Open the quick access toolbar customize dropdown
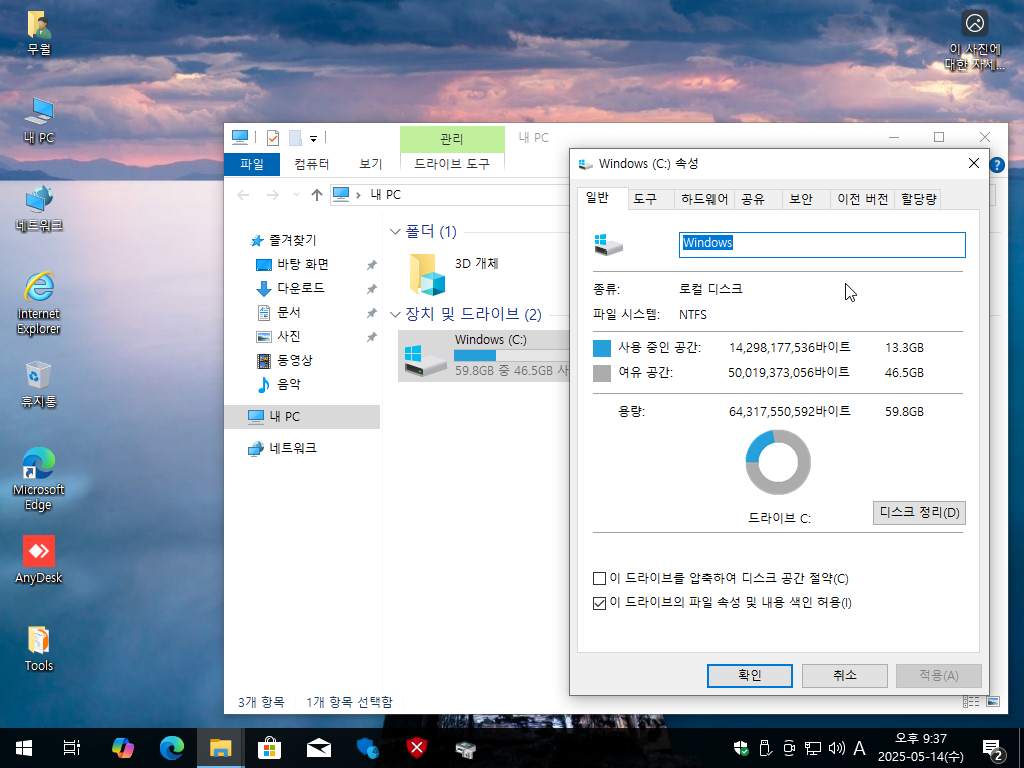Screen dimensions: 1024x768 click(313, 138)
